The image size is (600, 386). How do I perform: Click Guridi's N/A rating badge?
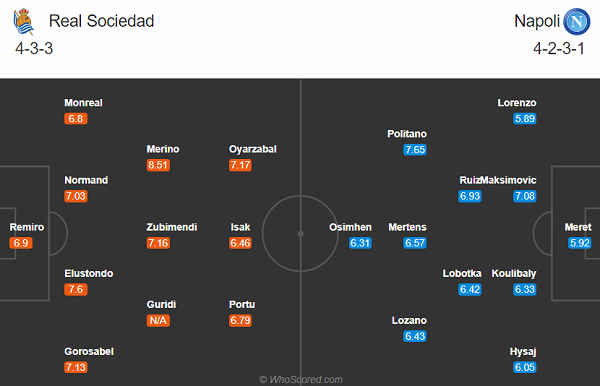[x=158, y=320]
